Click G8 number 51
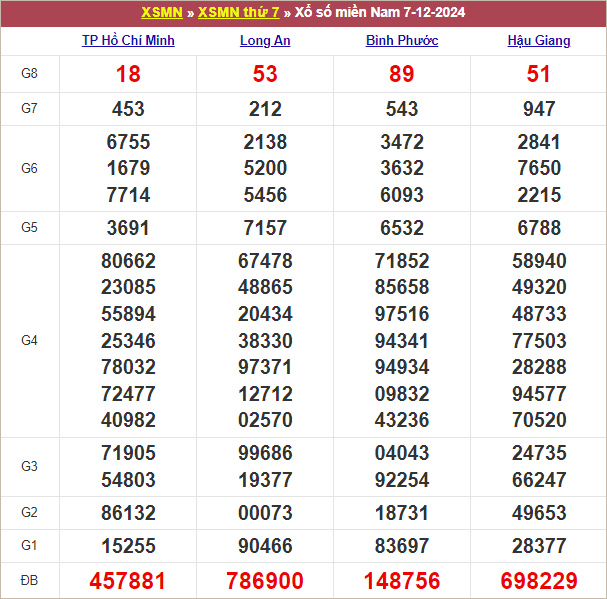Viewport: 607px width, 599px height. [538, 74]
